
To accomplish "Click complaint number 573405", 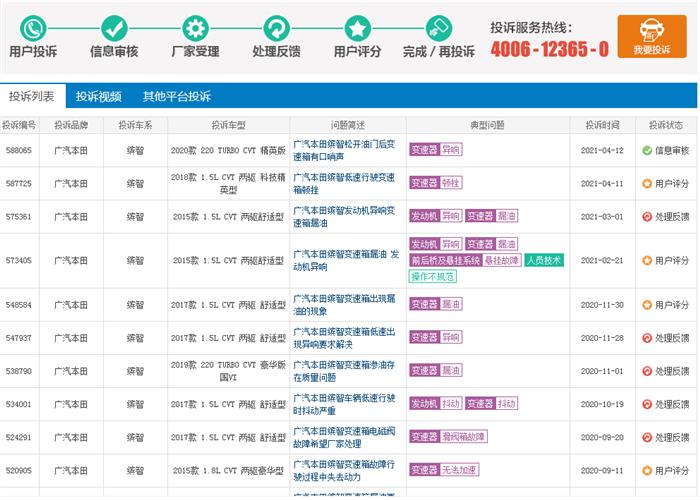I will [x=19, y=260].
